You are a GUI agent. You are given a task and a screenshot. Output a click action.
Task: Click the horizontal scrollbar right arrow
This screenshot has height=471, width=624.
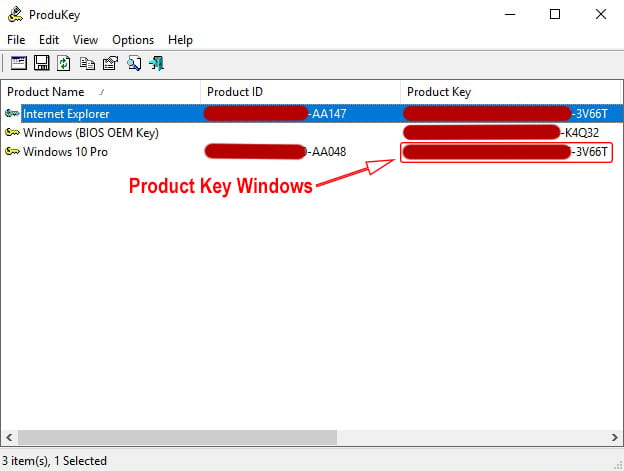pos(614,438)
